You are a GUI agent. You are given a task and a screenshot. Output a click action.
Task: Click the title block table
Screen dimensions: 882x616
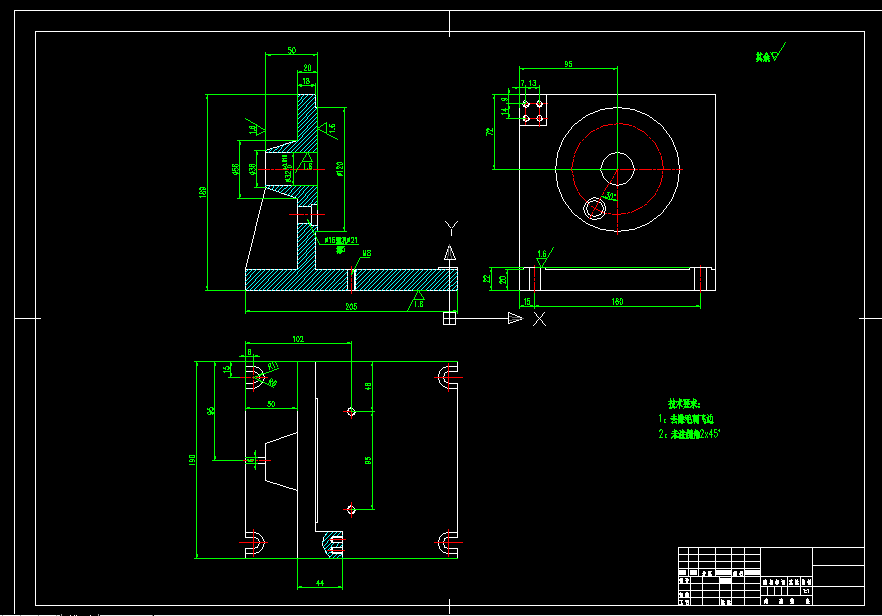pyautogui.click(x=771, y=576)
